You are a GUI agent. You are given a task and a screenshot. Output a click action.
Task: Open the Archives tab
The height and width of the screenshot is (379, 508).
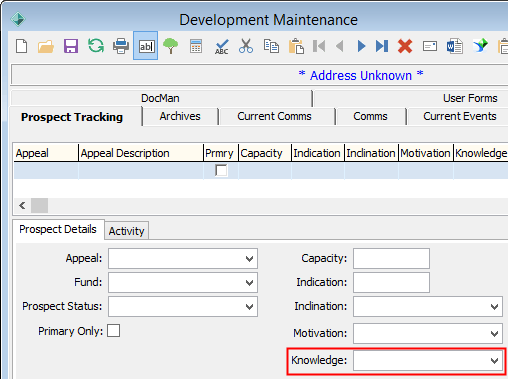coord(180,116)
